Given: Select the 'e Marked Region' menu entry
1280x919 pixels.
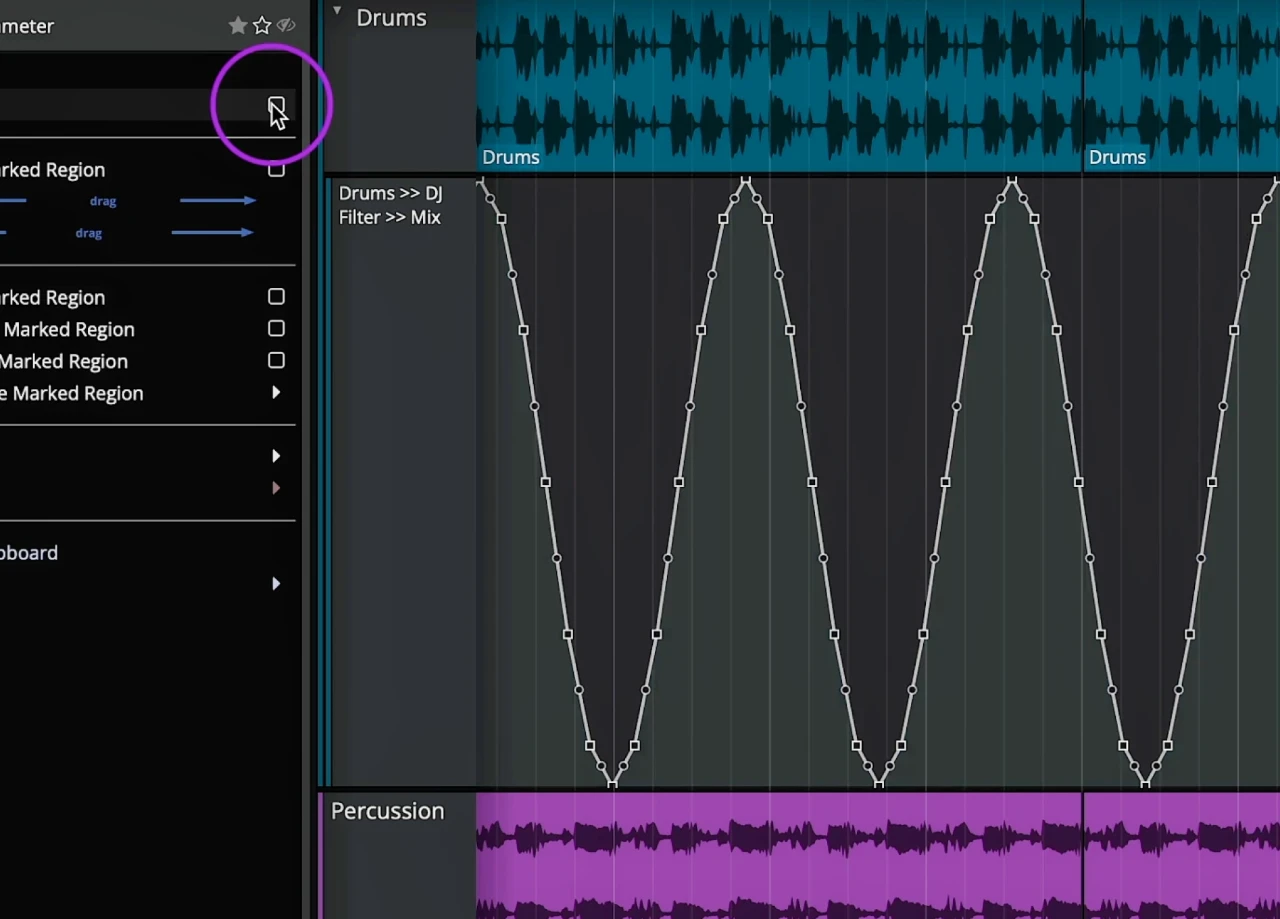Looking at the screenshot, I should click(x=72, y=393).
